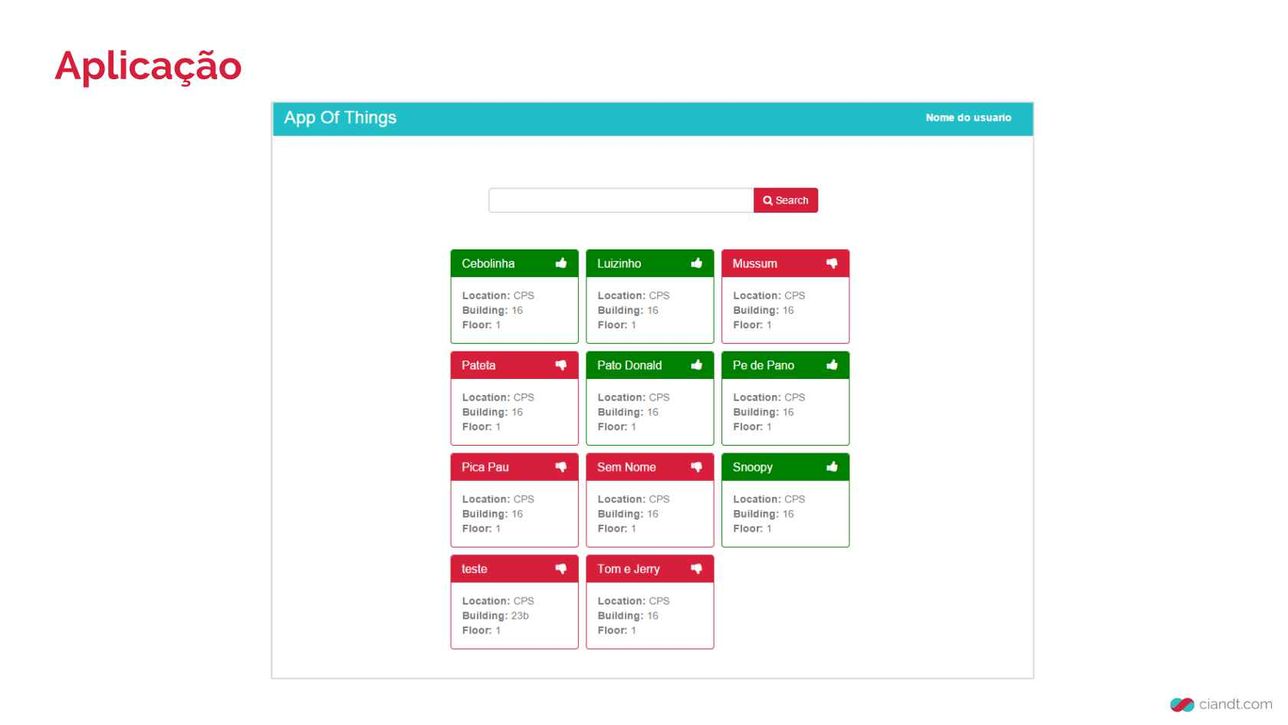This screenshot has height=725, width=1288.
Task: Click Building: 16 in Pato Donald card
Action: 628,412
